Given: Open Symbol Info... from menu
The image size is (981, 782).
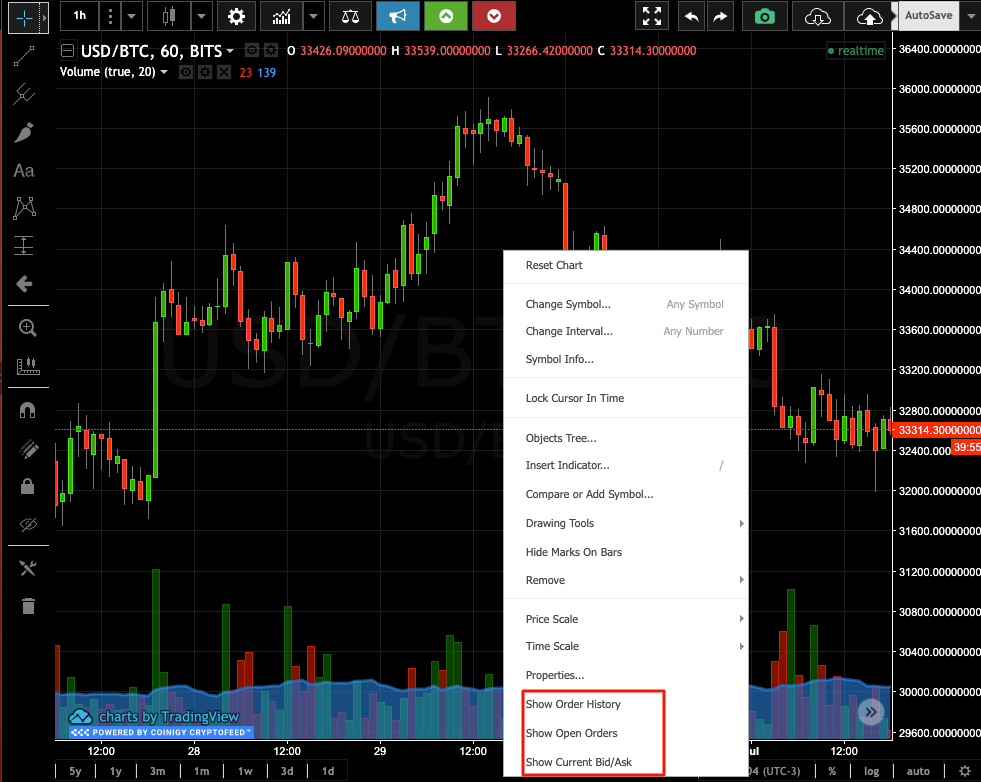Looking at the screenshot, I should click(x=626, y=359).
